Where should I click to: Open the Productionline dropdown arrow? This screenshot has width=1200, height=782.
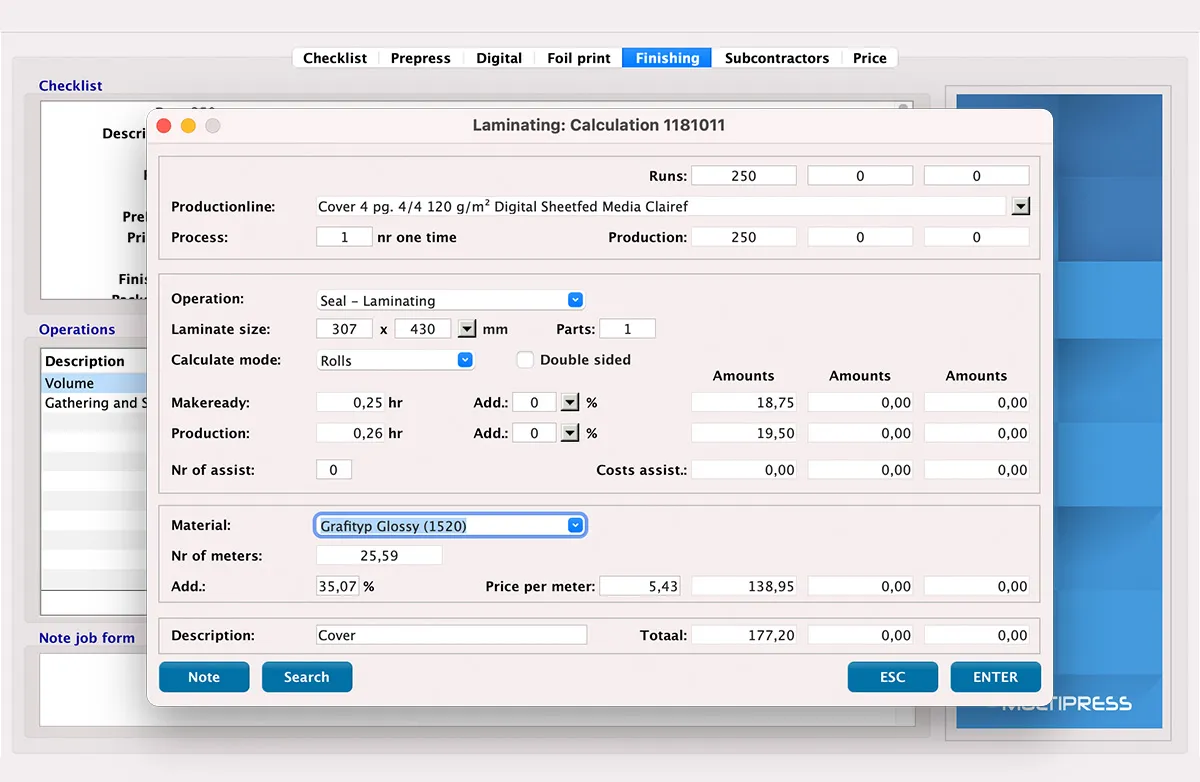(1020, 206)
